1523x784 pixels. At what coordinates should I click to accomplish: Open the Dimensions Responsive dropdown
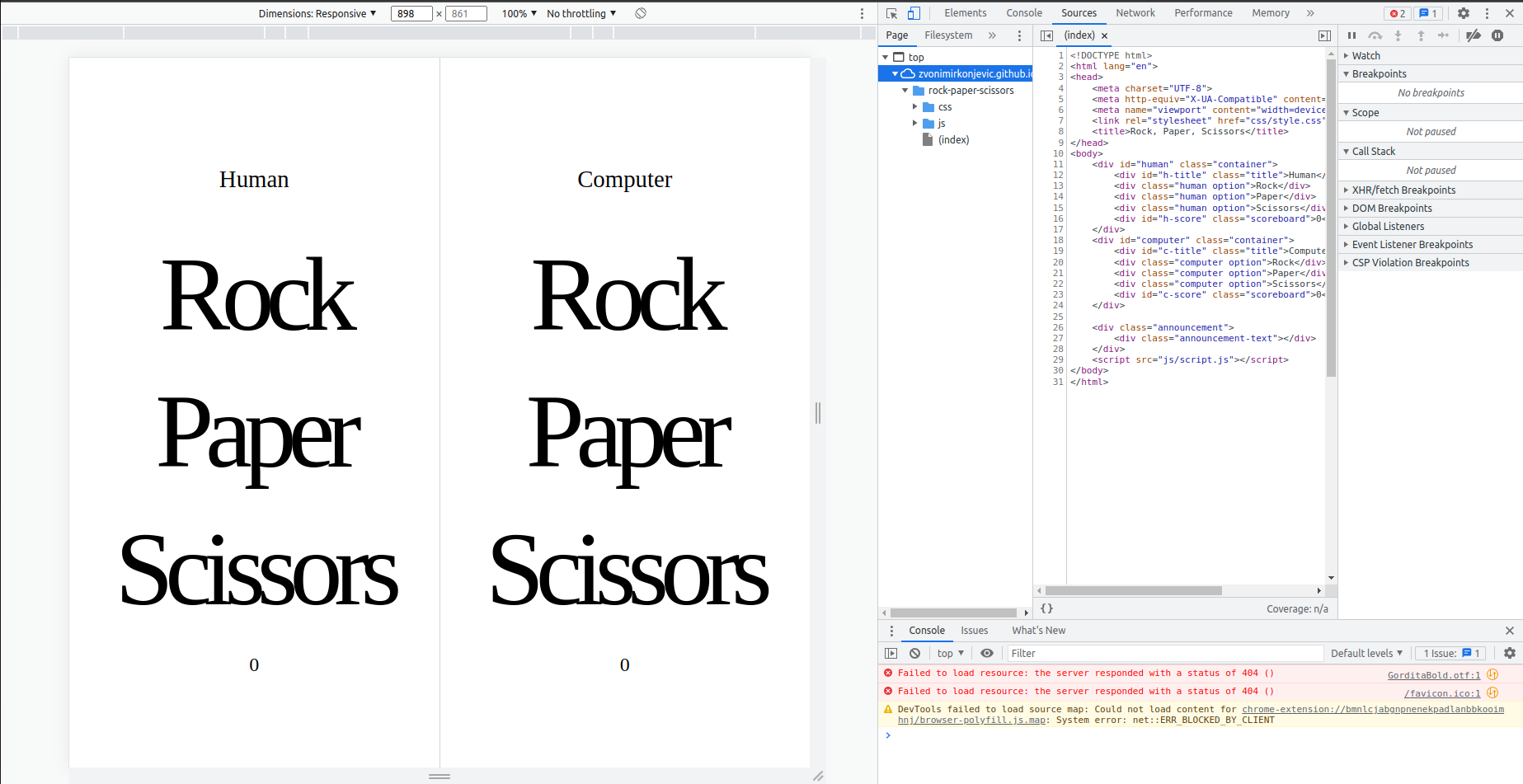click(317, 13)
